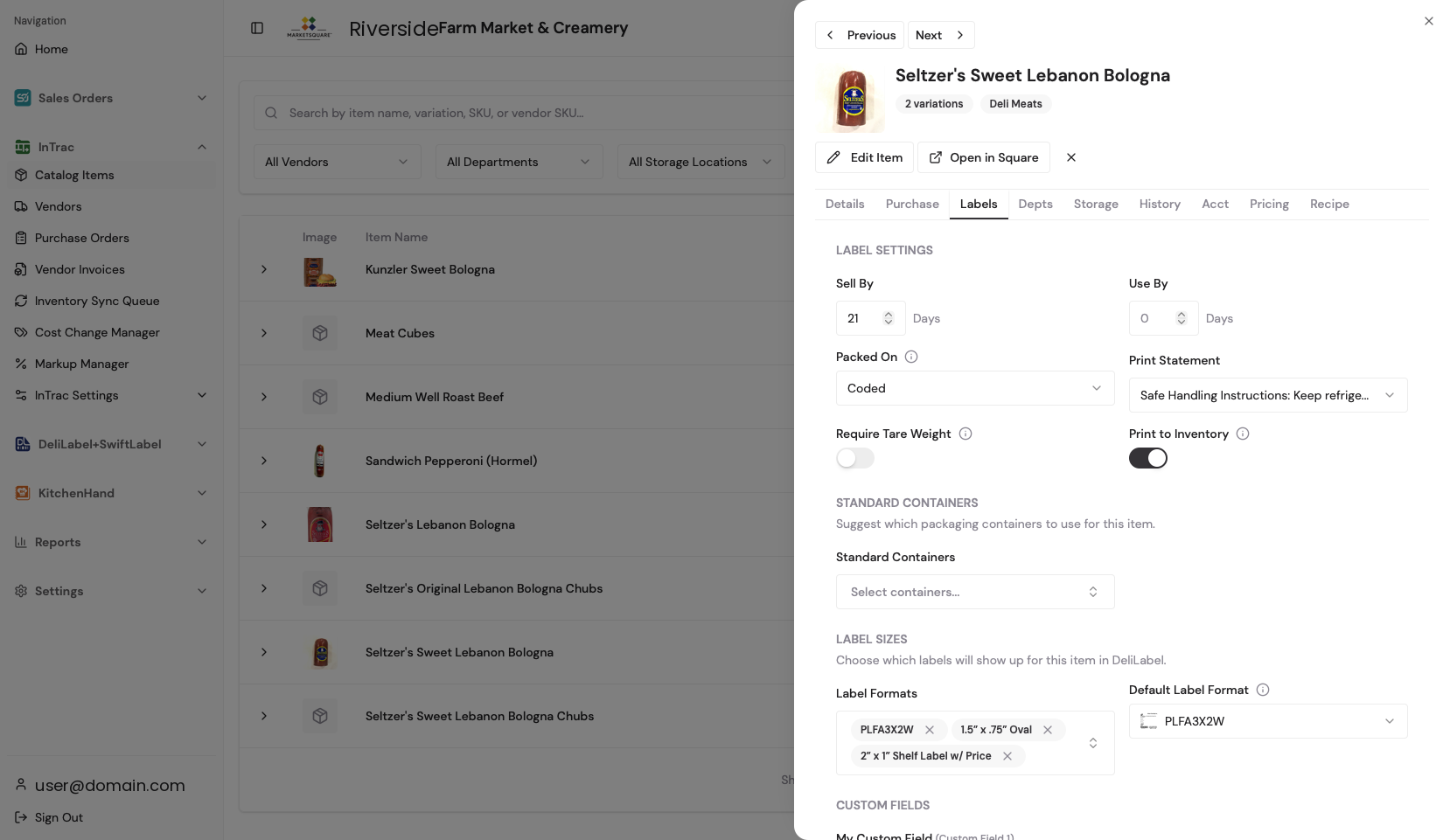Click the Sales Orders icon
The height and width of the screenshot is (840, 1450).
23,98
